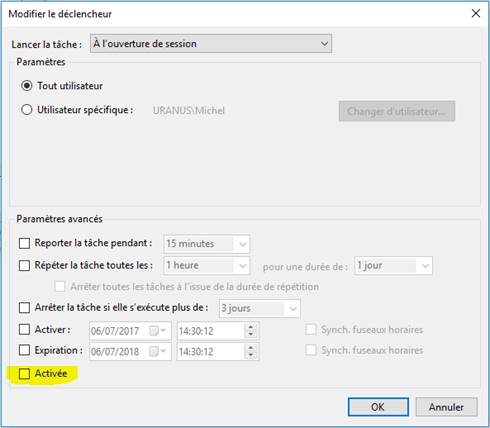Decrease the Expiration time with down arrow
This screenshot has height=428, width=490.
click(x=251, y=355)
